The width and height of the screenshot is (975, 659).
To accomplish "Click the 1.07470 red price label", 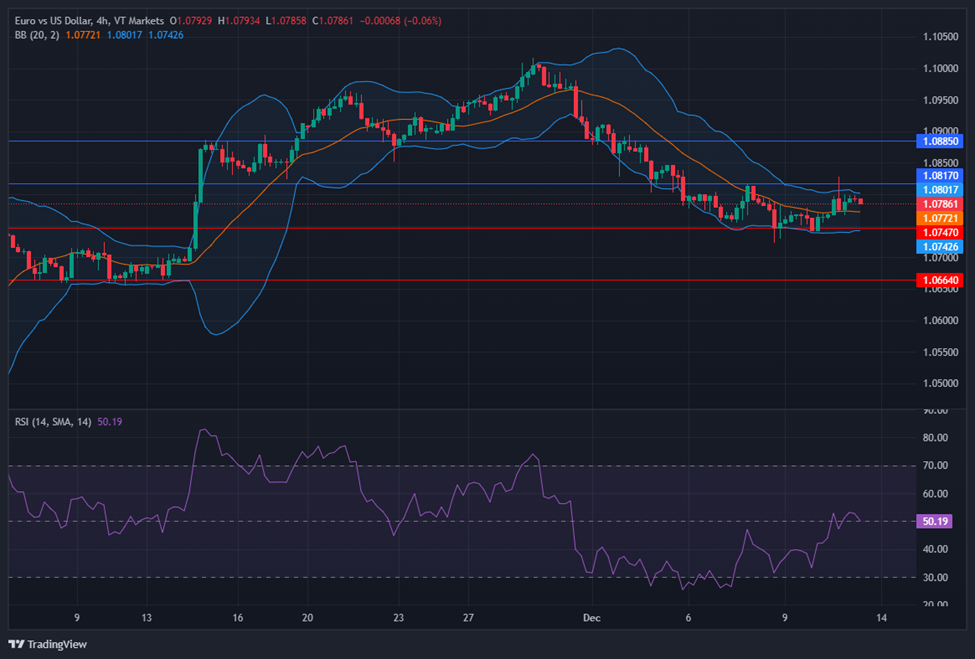I will coord(940,233).
